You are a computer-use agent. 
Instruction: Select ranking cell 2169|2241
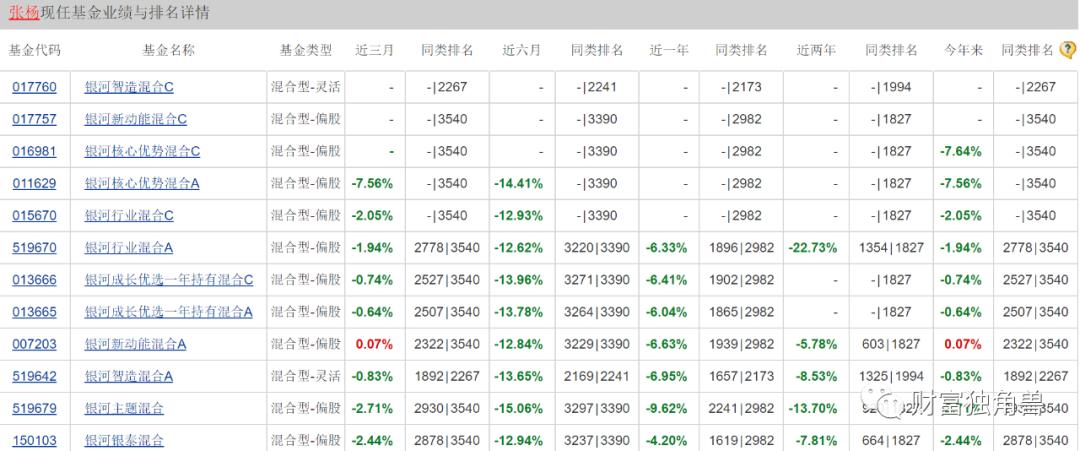pos(596,377)
